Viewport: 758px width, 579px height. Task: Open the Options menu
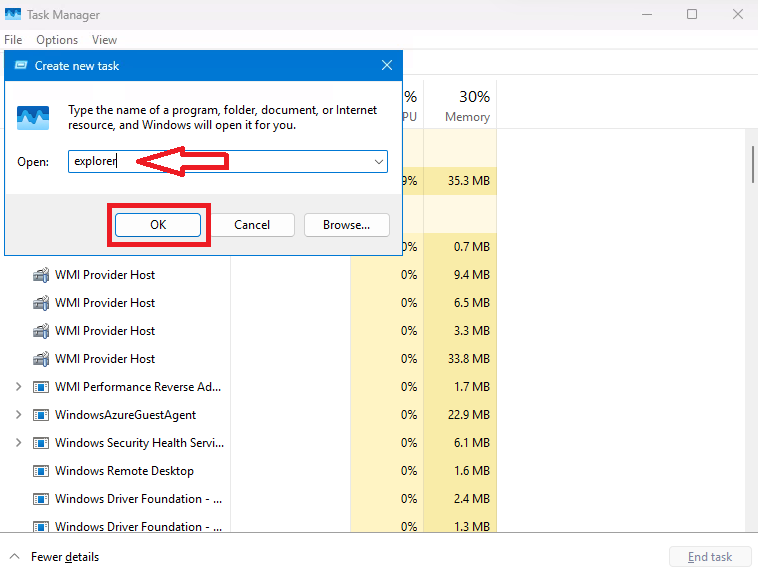coord(57,40)
